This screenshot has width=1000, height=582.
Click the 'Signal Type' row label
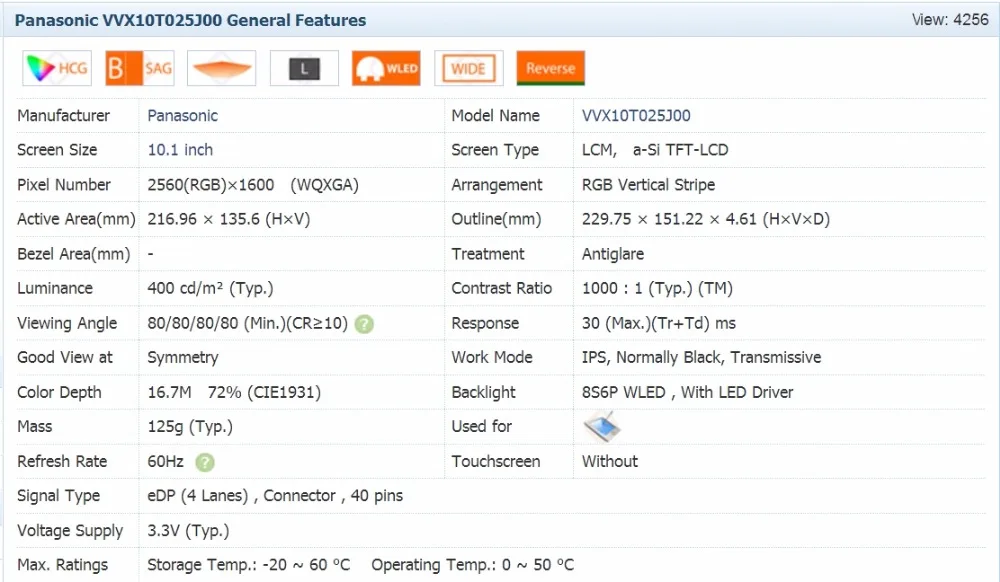[x=58, y=495]
